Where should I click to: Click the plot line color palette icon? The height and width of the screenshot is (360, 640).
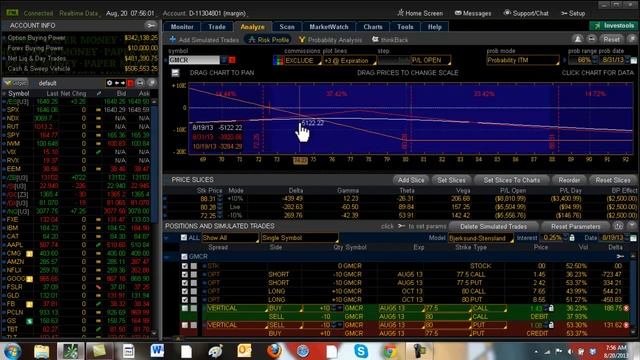(x=278, y=60)
